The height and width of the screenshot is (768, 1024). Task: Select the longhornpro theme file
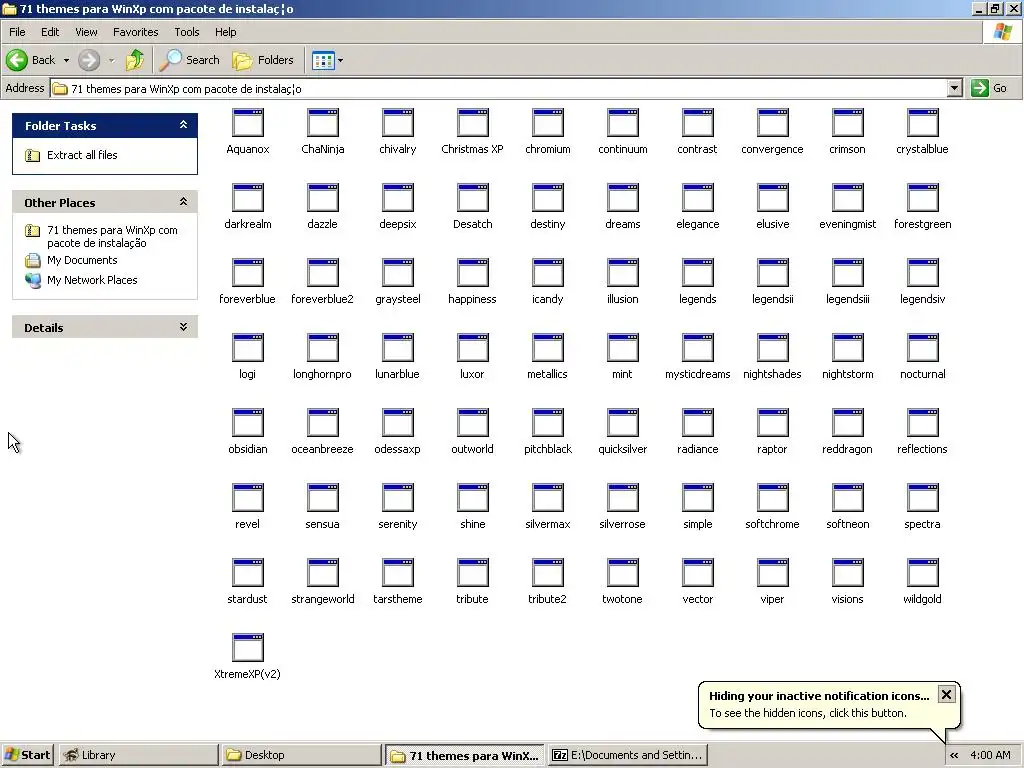(x=323, y=357)
